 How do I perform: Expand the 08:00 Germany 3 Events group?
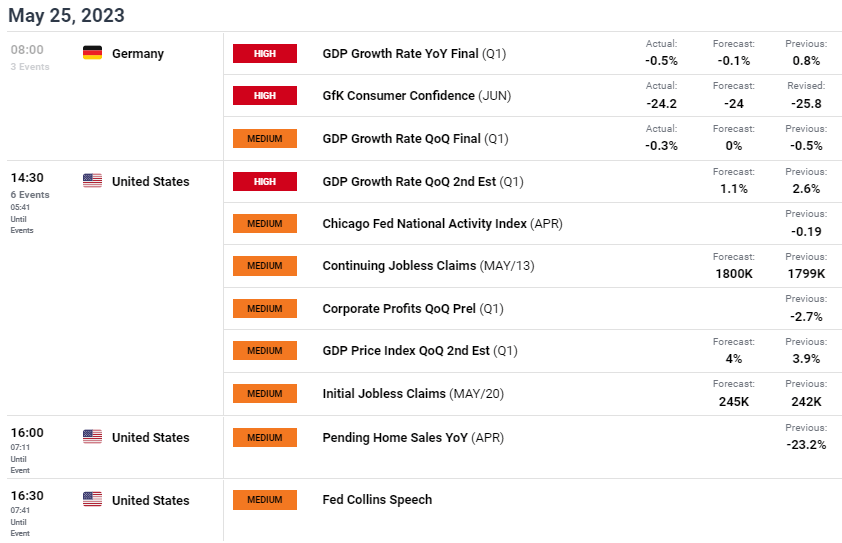point(30,57)
